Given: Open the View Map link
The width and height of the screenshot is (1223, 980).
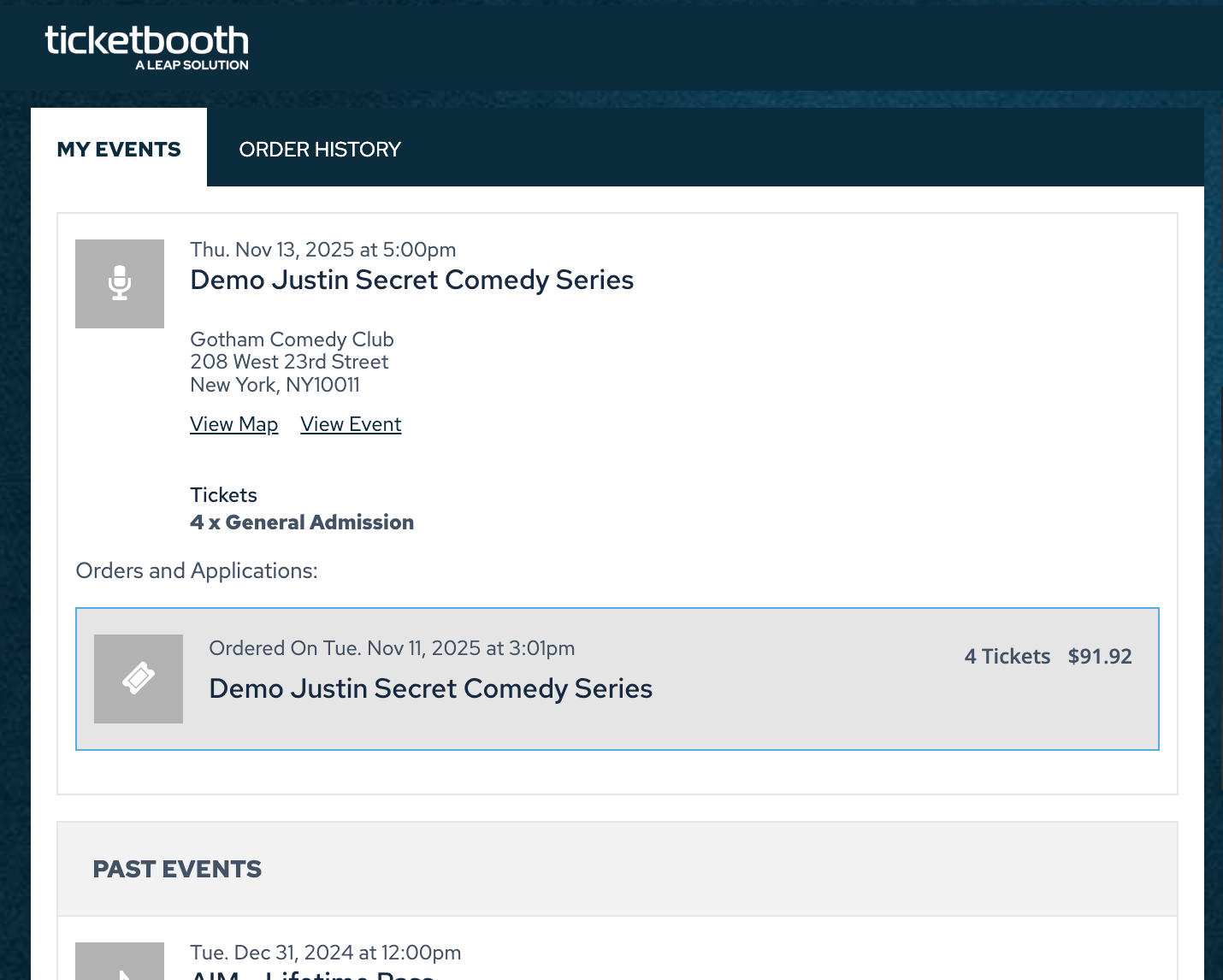Looking at the screenshot, I should pyautogui.click(x=233, y=424).
